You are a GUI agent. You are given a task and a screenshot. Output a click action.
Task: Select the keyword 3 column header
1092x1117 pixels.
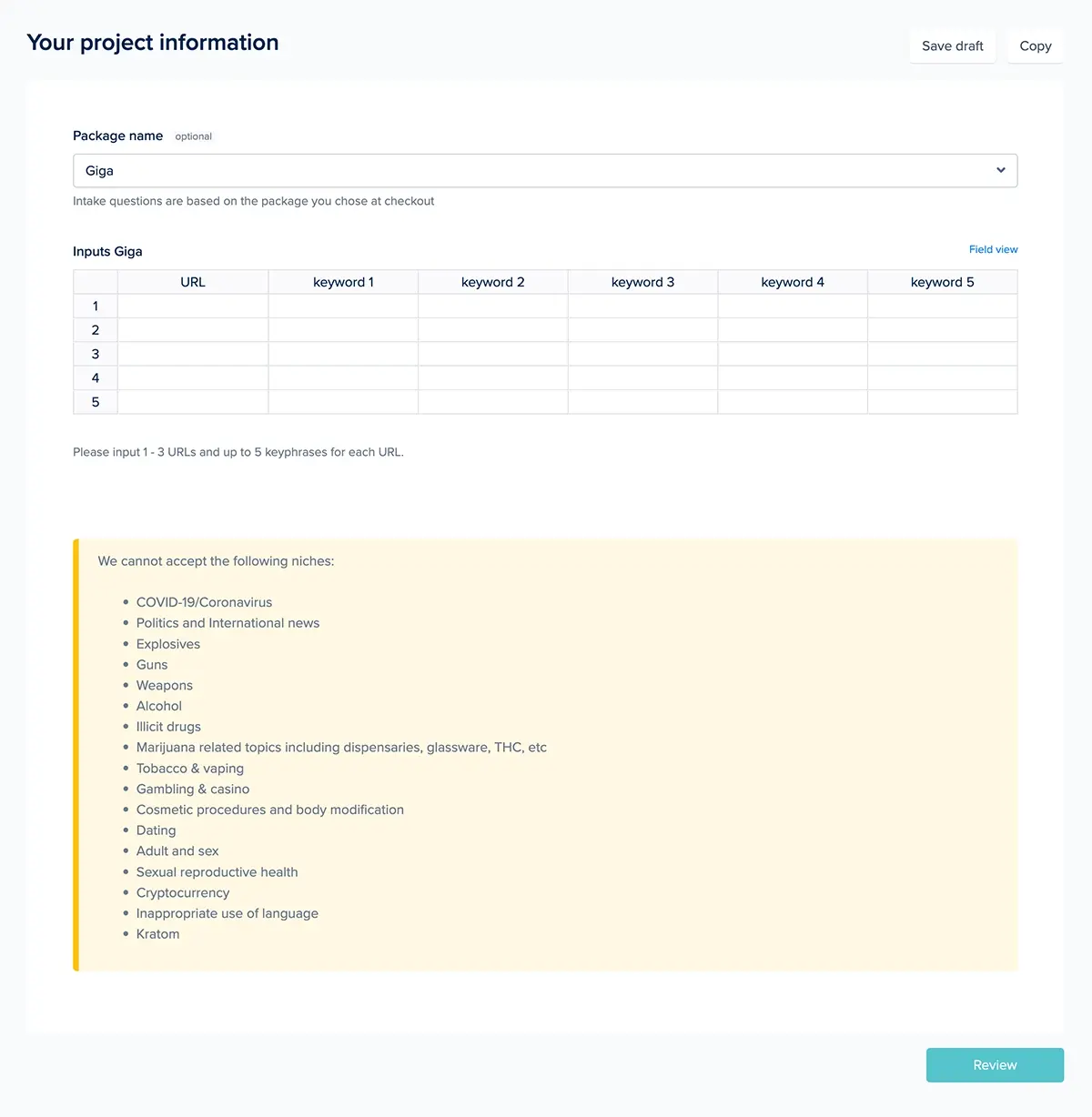tap(642, 282)
